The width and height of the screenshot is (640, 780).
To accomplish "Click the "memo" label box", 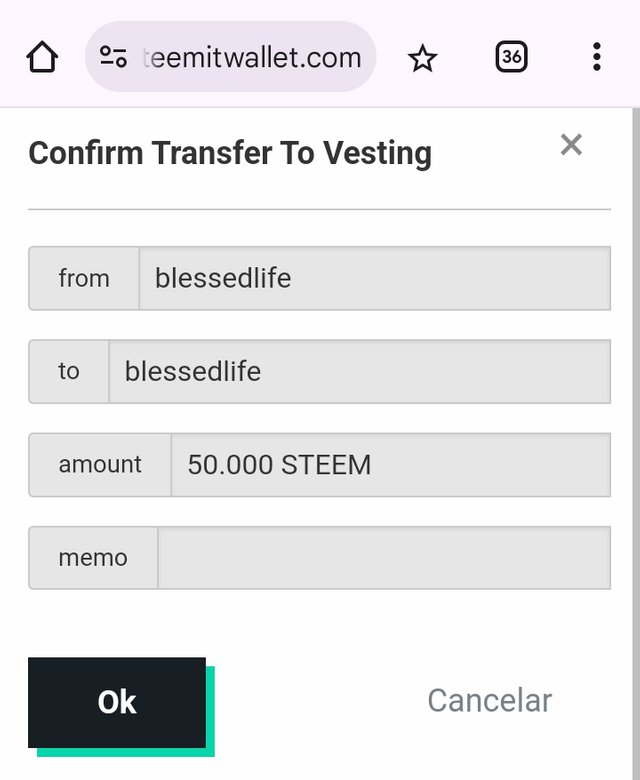I will click(93, 558).
